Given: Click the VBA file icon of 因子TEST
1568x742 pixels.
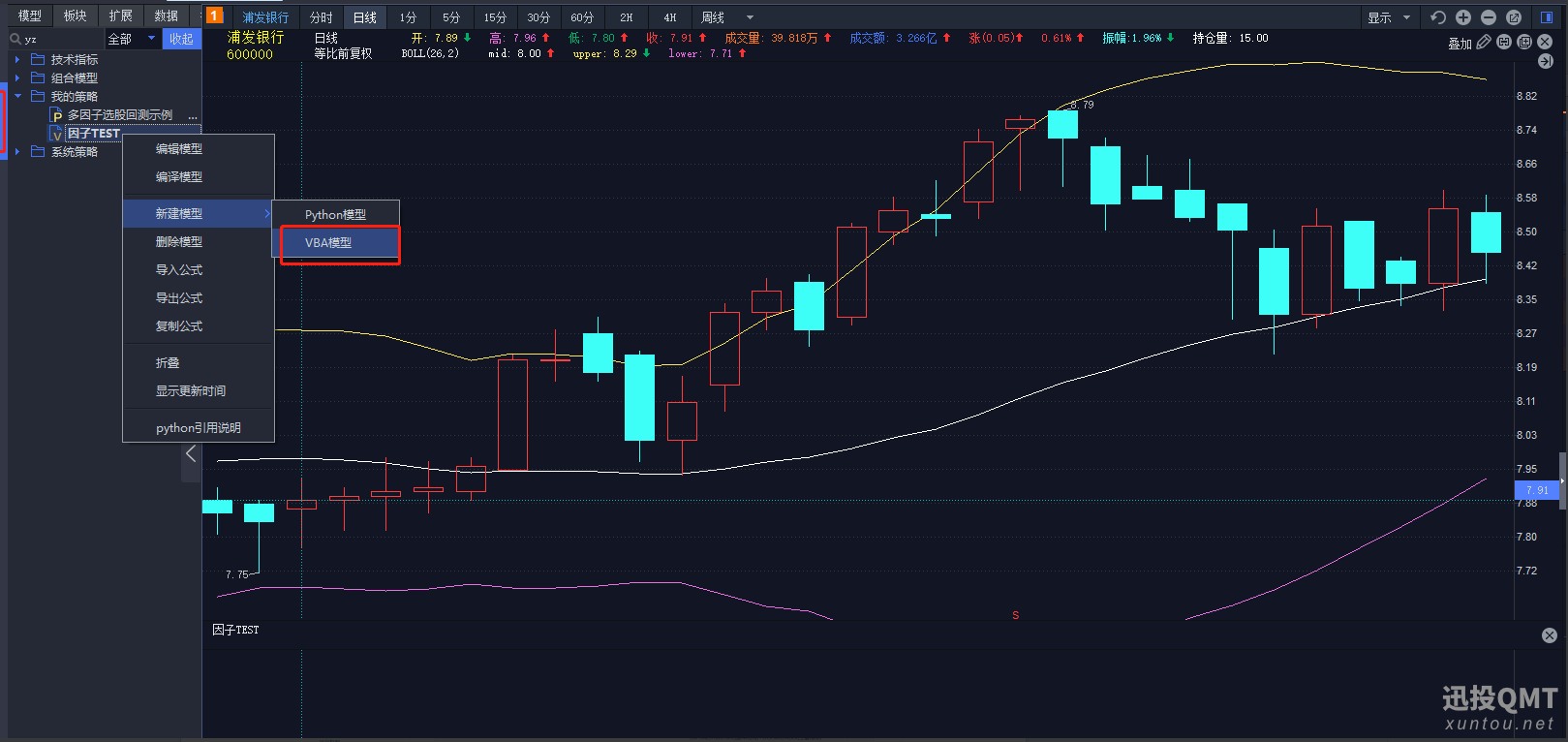Looking at the screenshot, I should click(56, 134).
